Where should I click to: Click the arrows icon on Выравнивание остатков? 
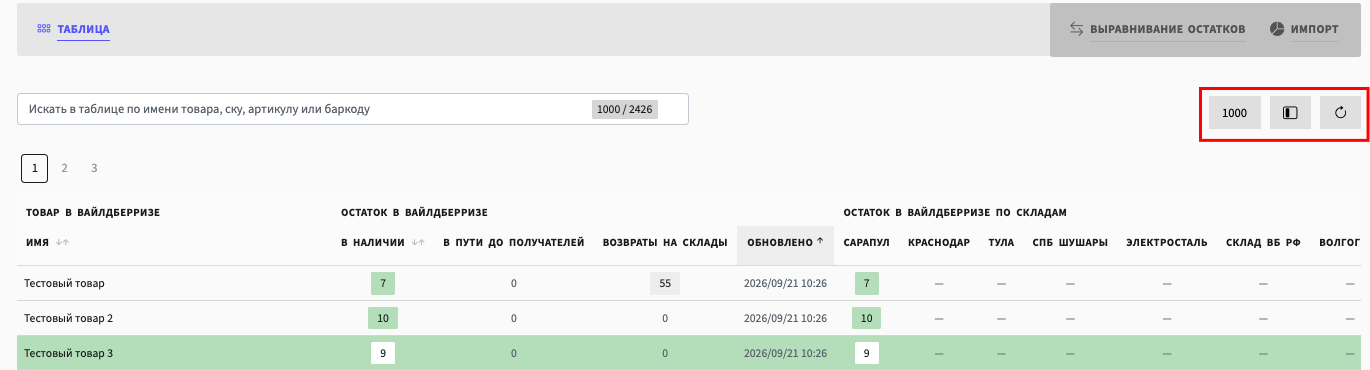1077,29
